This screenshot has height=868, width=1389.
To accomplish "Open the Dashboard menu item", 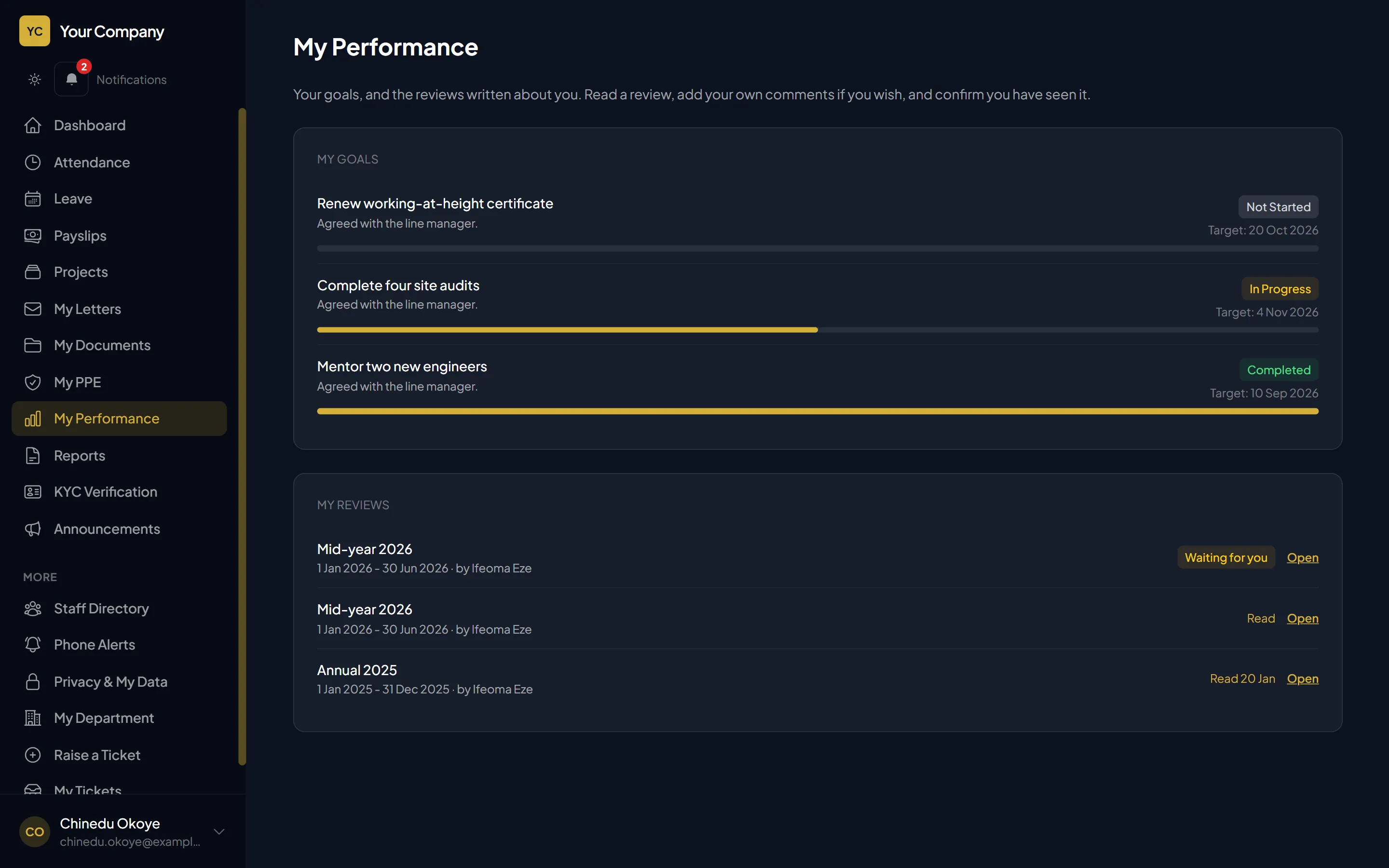I will [x=119, y=125].
